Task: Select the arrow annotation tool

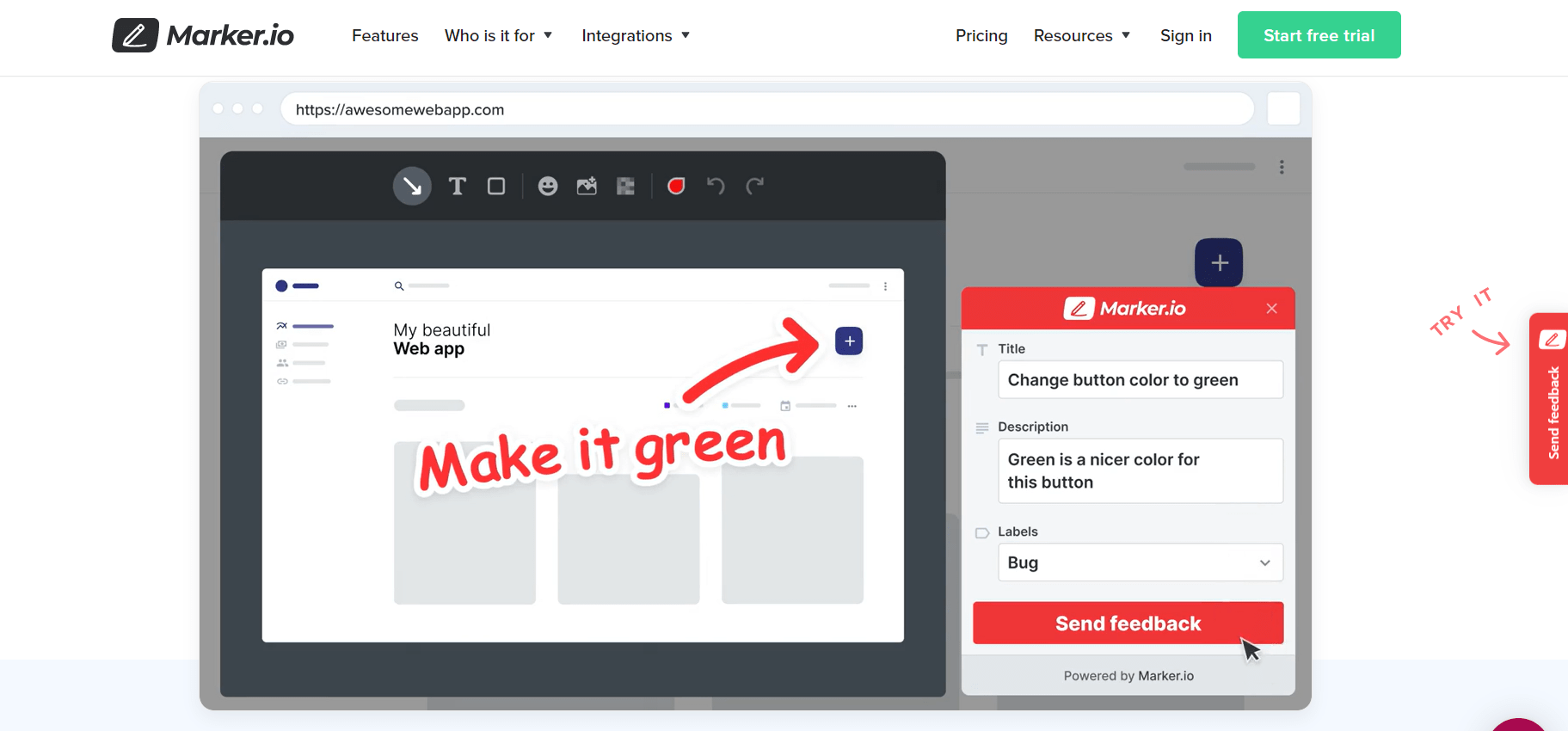Action: [412, 186]
